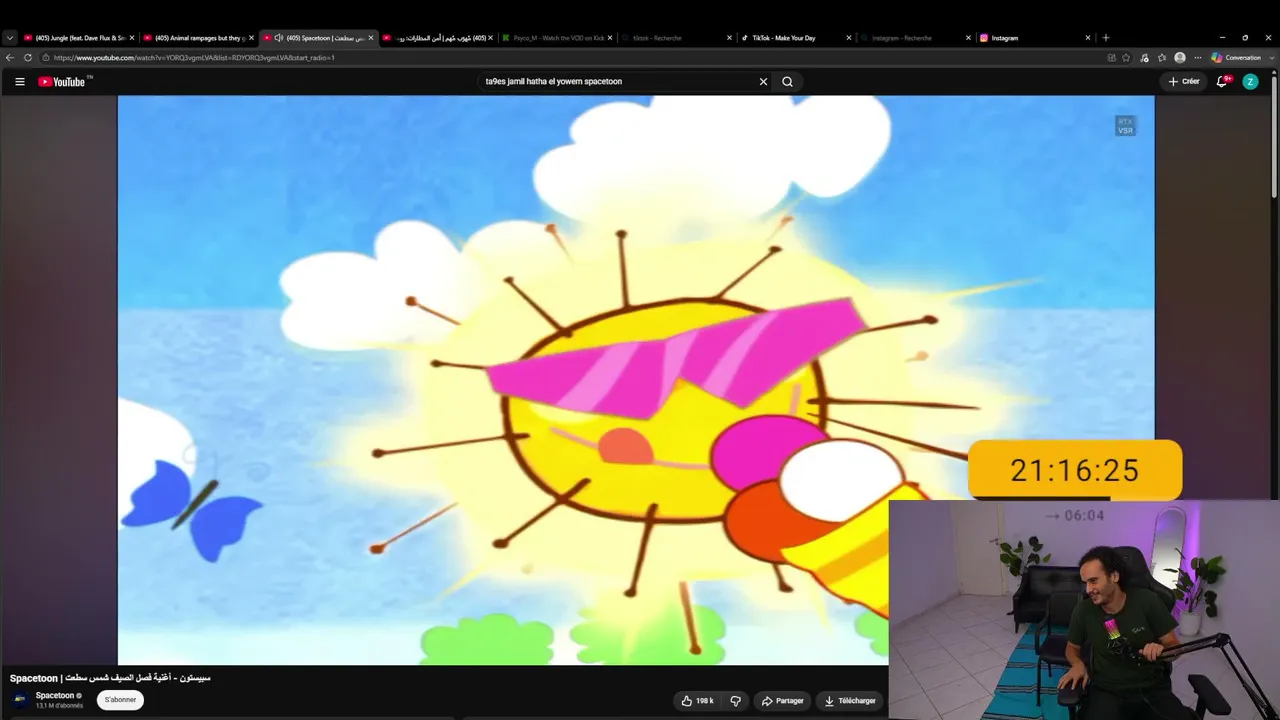The width and height of the screenshot is (1280, 720).
Task: Download the video via Télécharger
Action: [850, 701]
